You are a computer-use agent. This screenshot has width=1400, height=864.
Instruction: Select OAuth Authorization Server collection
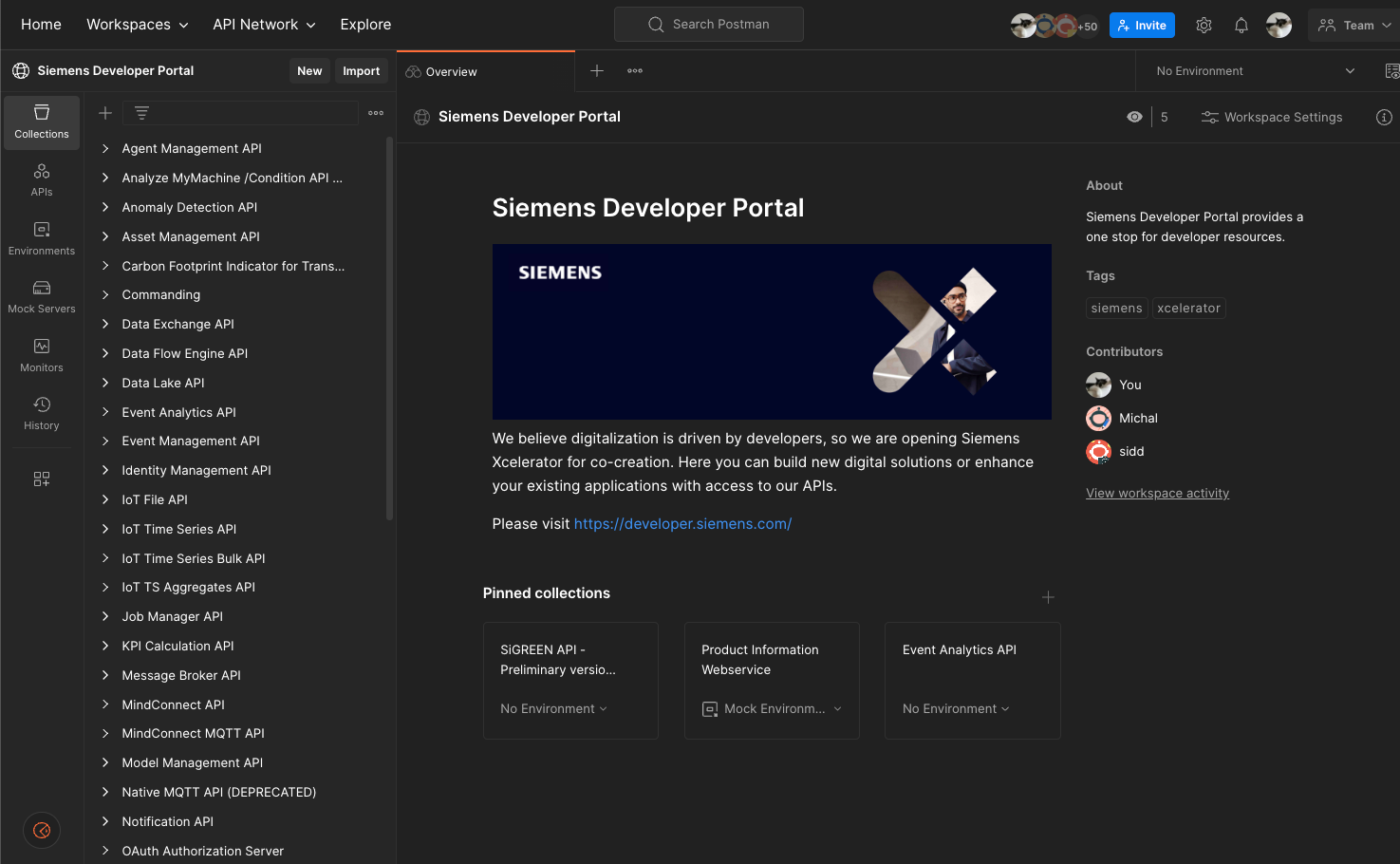click(202, 851)
